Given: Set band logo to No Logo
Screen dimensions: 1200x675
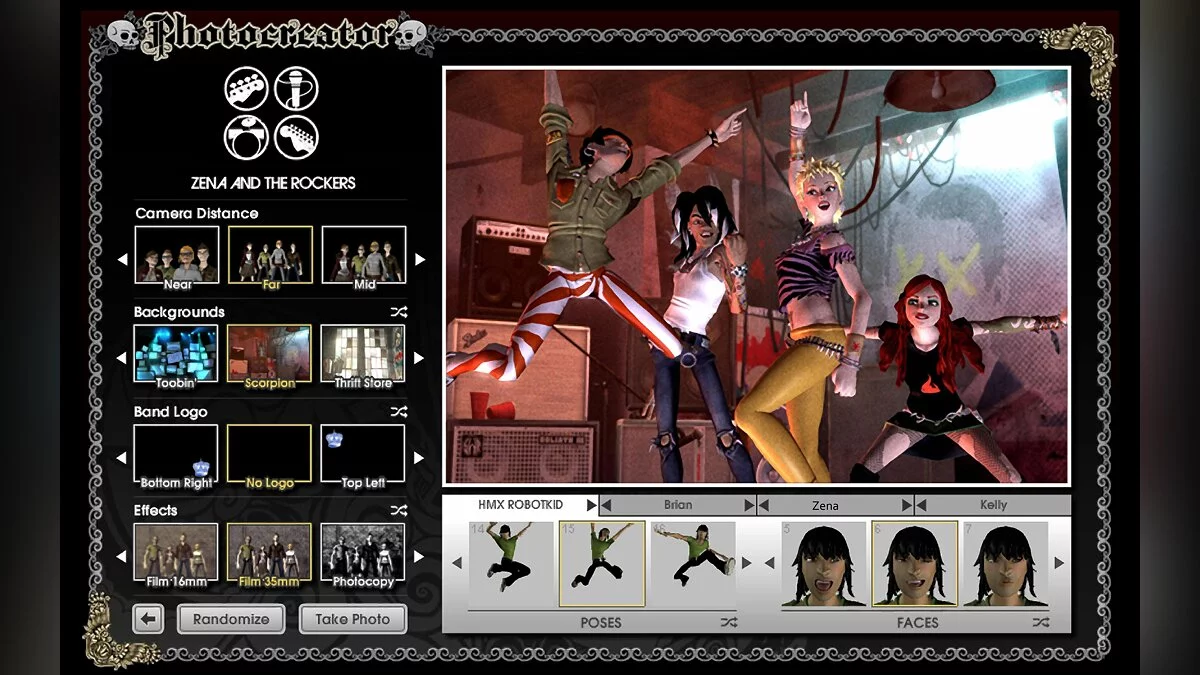Looking at the screenshot, I should 270,454.
